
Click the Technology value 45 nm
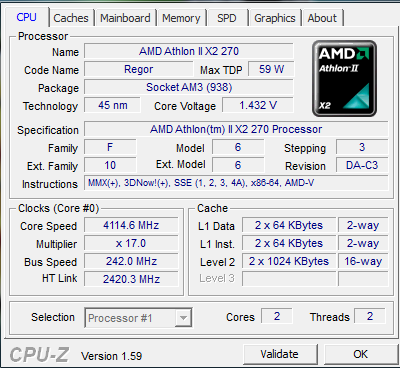coord(113,105)
